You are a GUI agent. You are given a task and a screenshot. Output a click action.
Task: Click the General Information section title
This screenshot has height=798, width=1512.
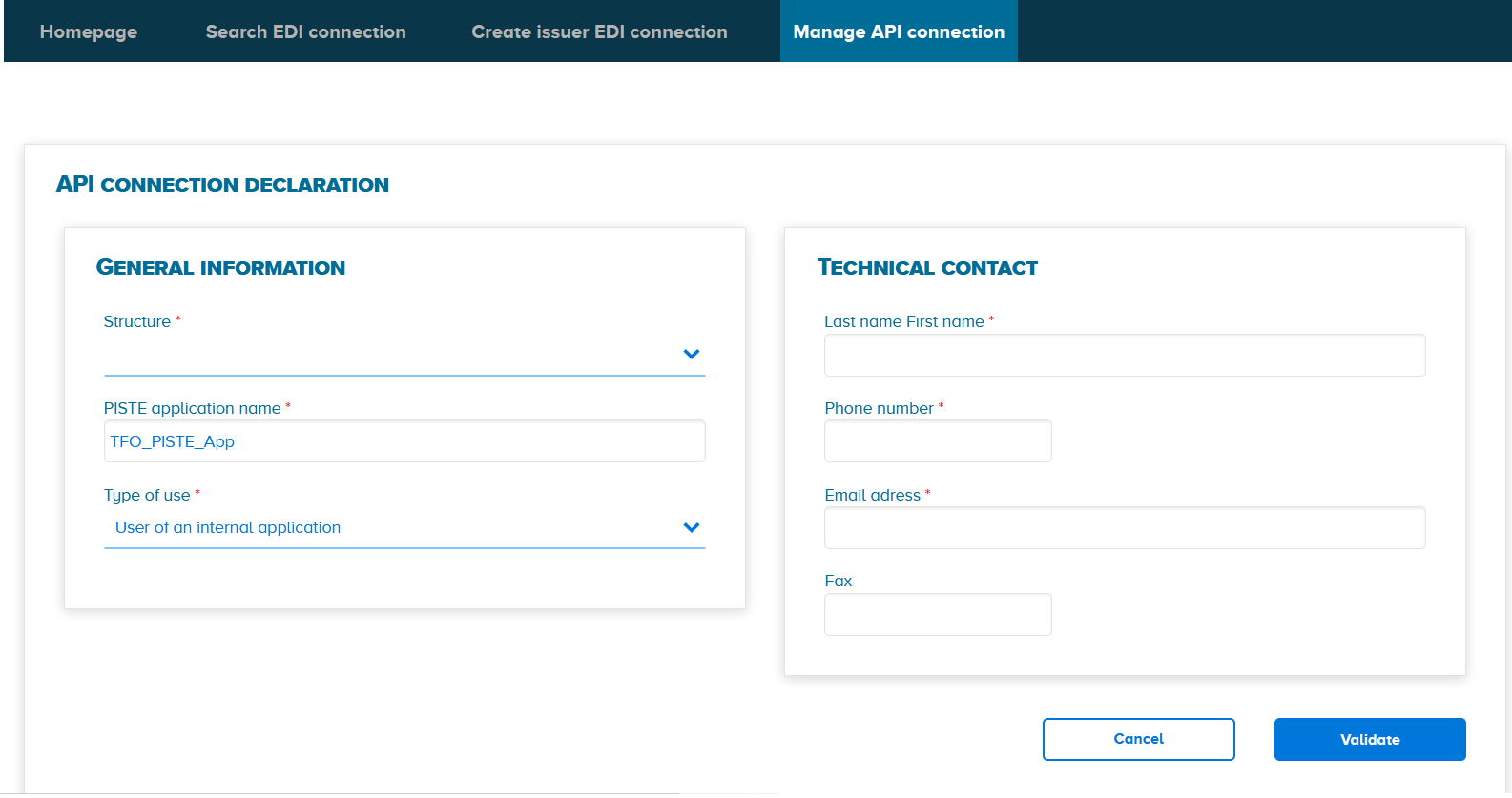[x=220, y=268]
